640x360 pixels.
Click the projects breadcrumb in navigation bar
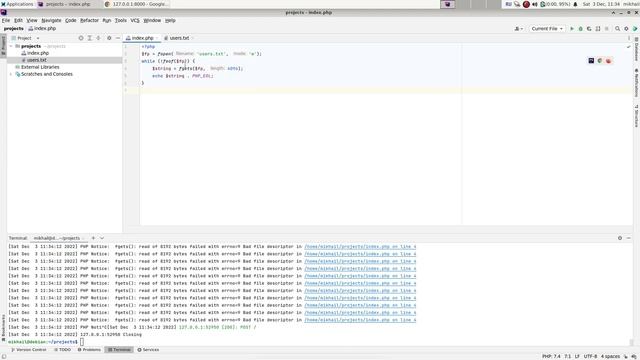coord(13,29)
